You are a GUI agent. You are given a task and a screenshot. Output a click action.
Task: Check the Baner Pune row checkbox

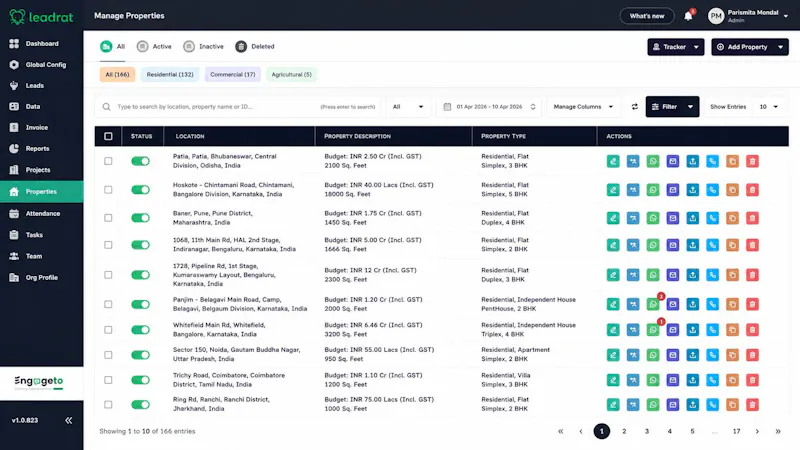pyautogui.click(x=108, y=218)
